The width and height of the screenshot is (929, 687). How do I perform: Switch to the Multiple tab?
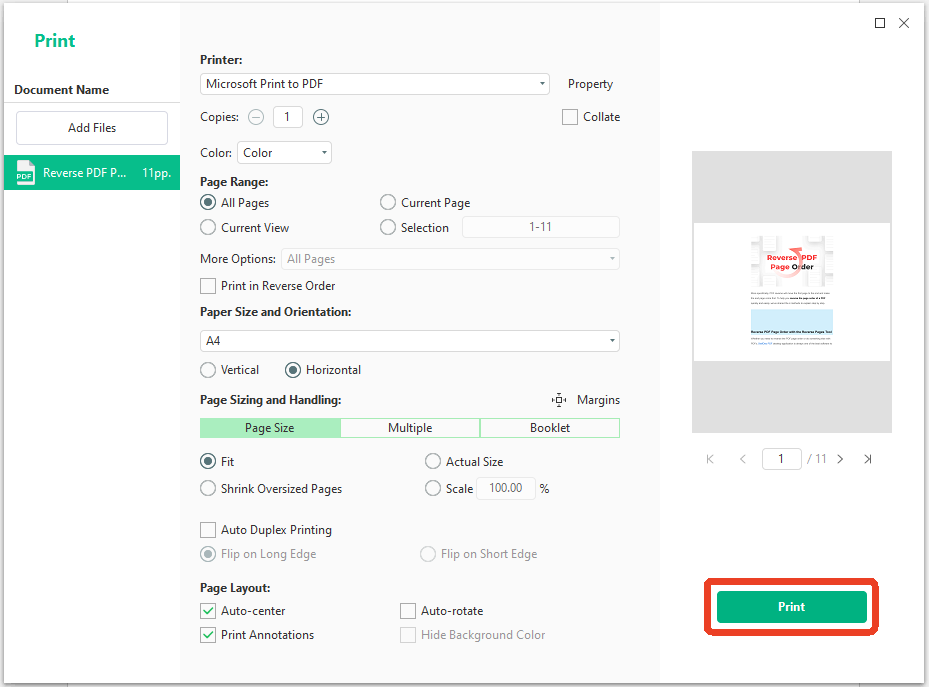point(410,428)
